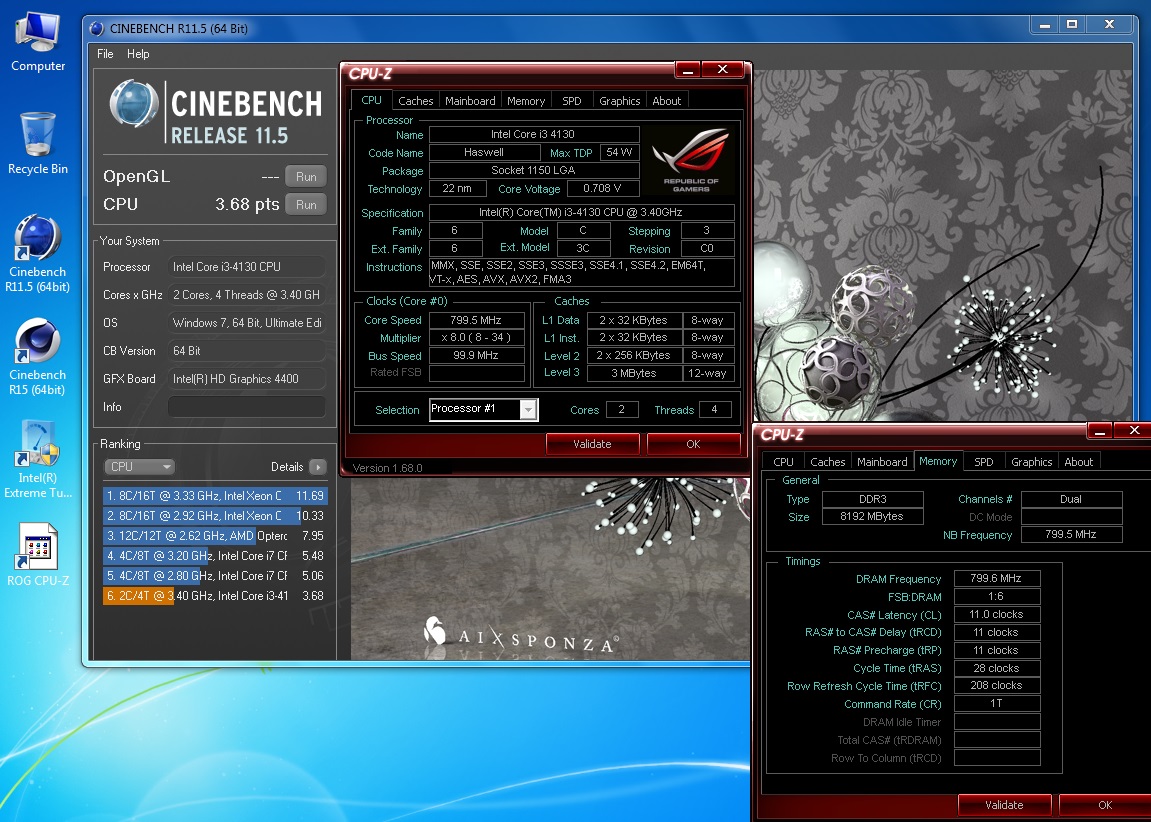
Task: Click the memory Size 8192 MBytes value
Action: (x=872, y=516)
